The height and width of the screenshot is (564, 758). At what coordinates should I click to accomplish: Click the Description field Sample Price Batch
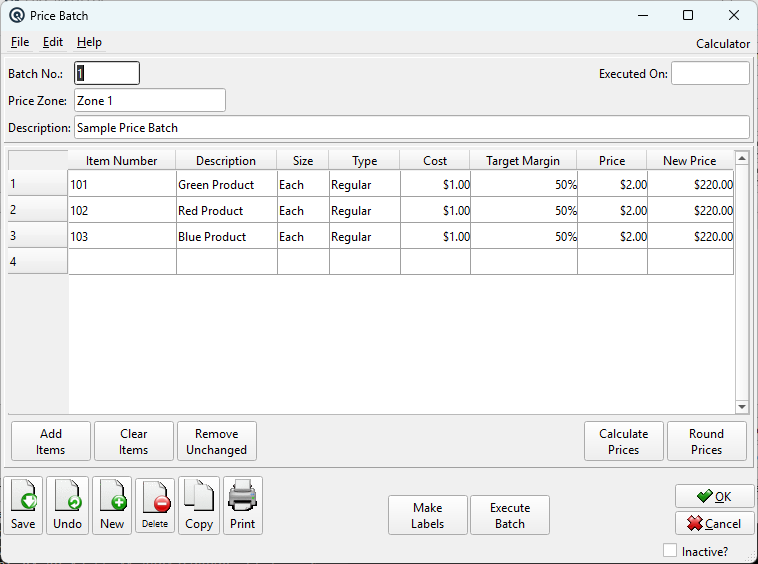point(412,128)
